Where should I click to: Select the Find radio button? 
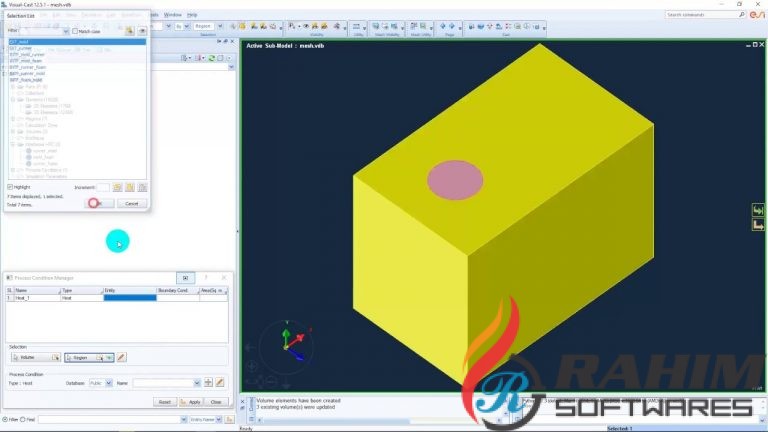click(23, 419)
